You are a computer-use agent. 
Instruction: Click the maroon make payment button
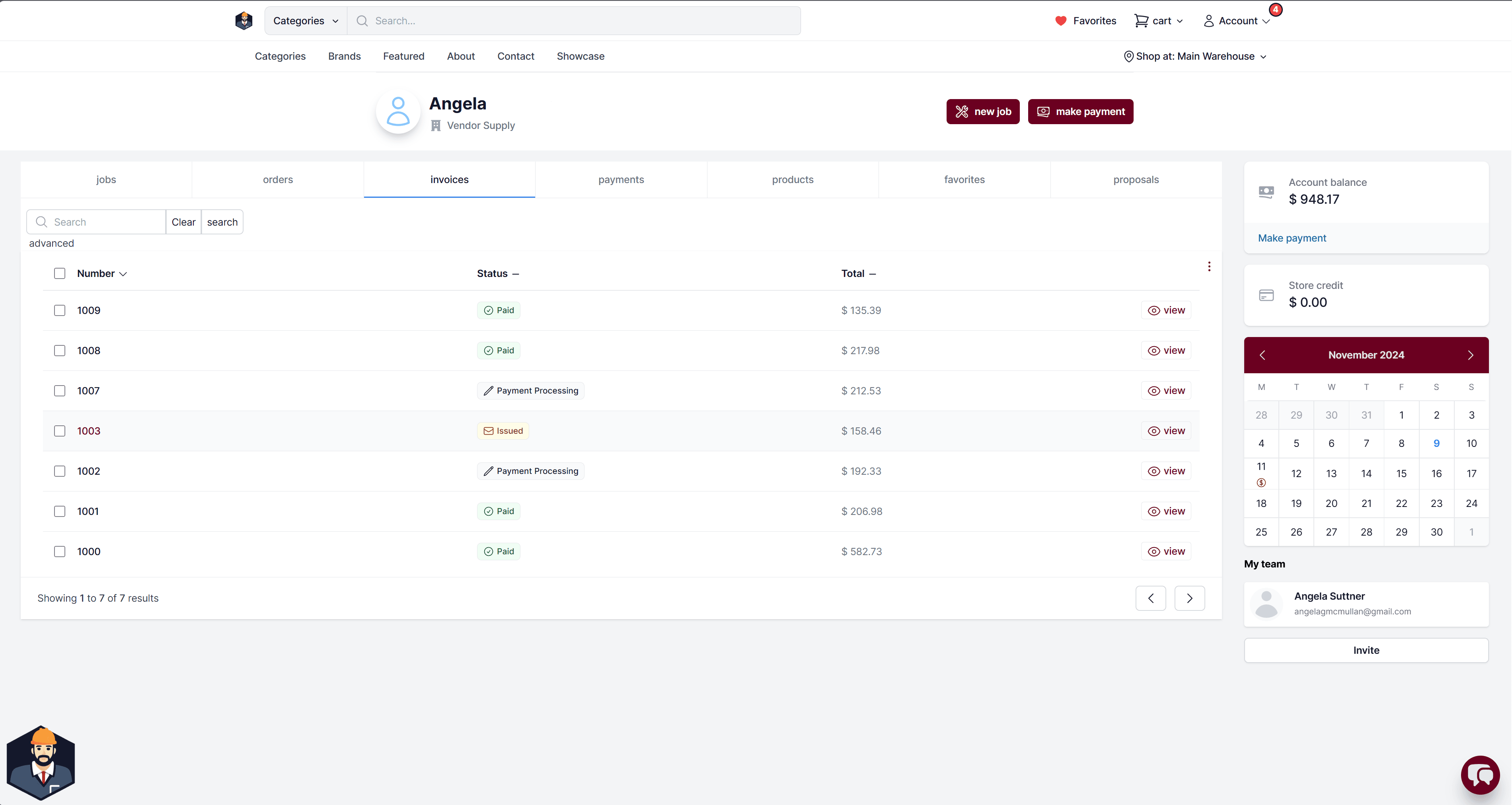tap(1080, 111)
